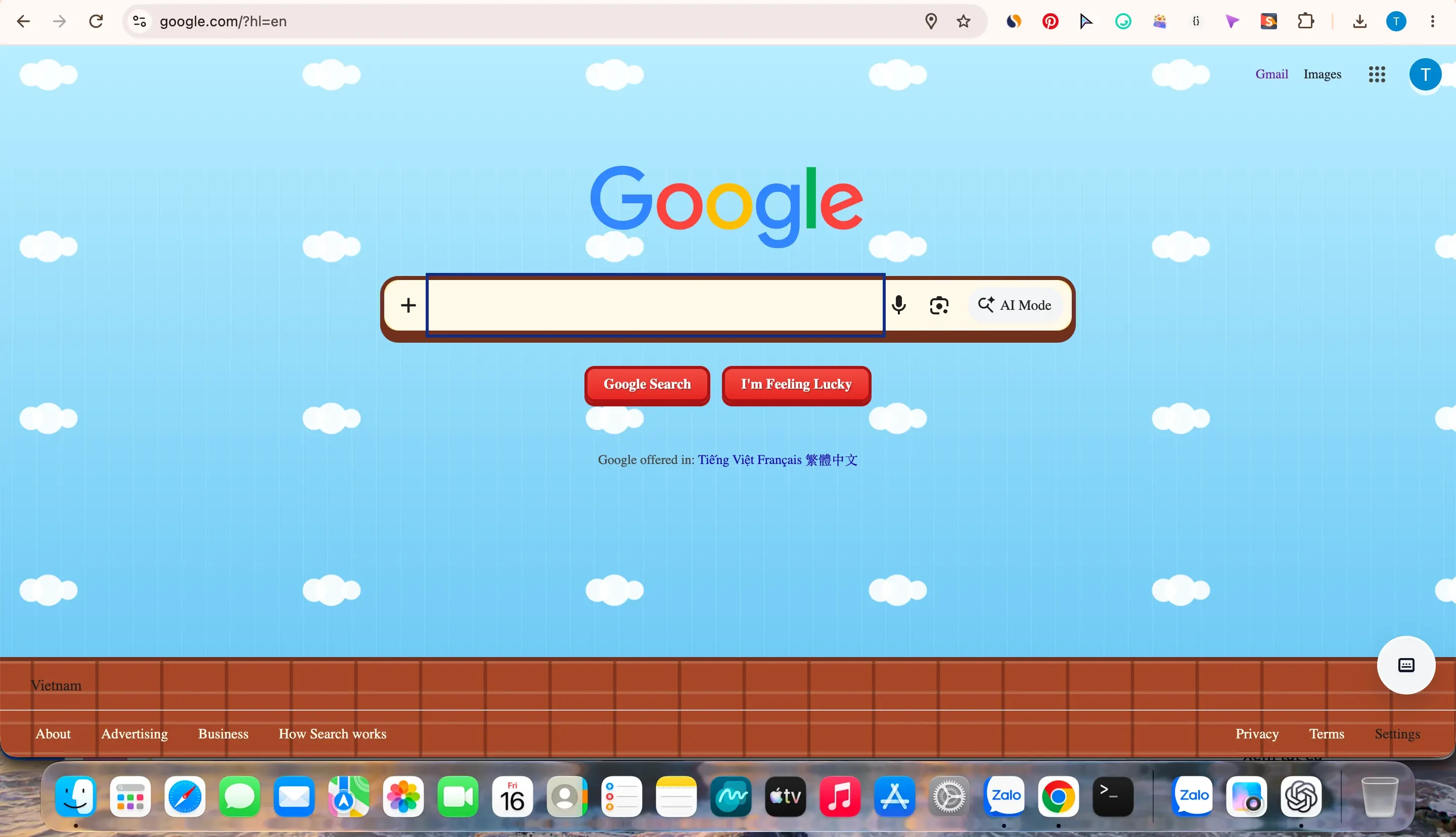Switch Google to Français
Screen dimensions: 1456x837
click(x=779, y=460)
